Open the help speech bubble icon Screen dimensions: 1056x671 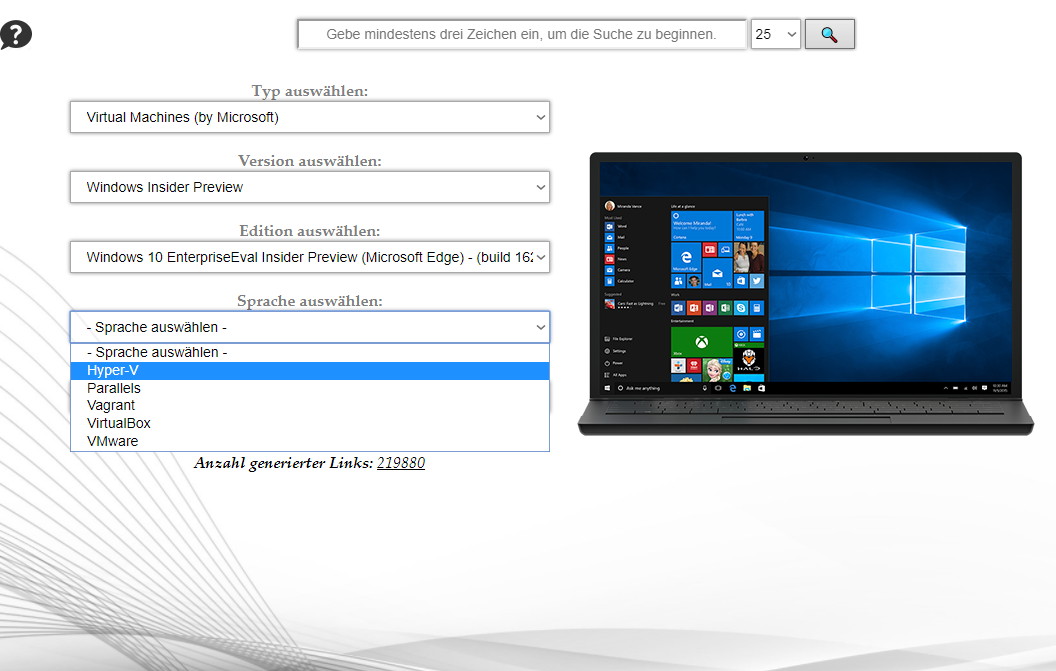pos(16,34)
